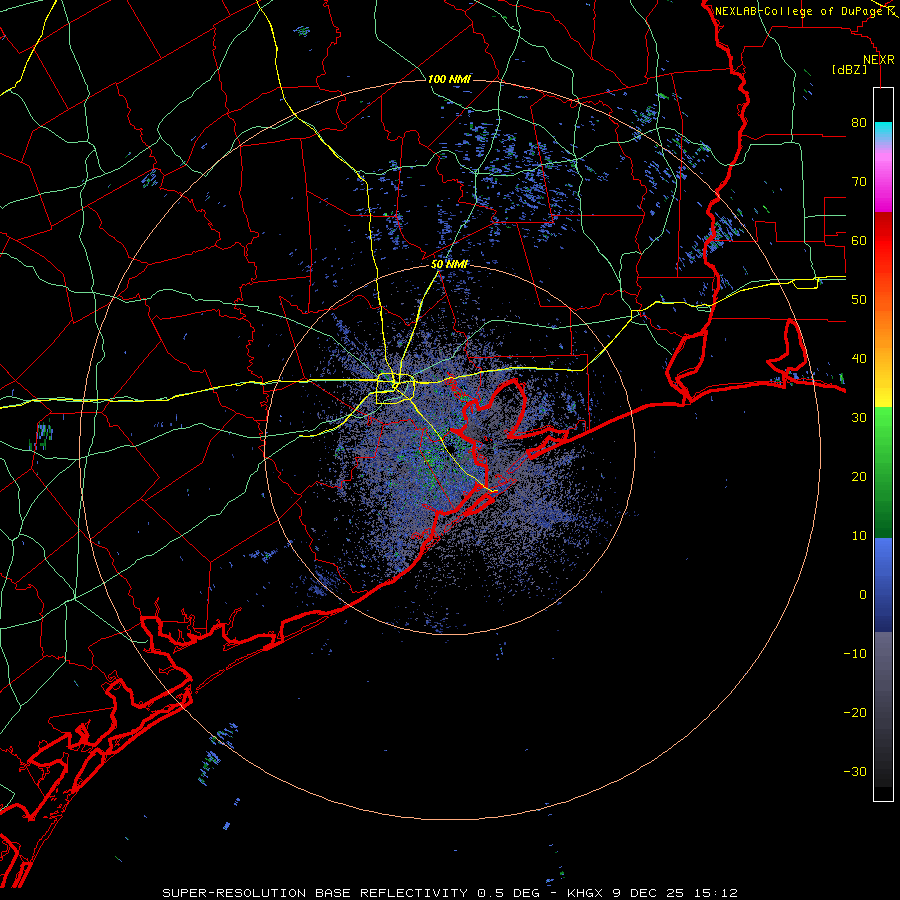The image size is (900, 900).
Task: Click the 20 dBZ scale label
Action: (x=859, y=476)
